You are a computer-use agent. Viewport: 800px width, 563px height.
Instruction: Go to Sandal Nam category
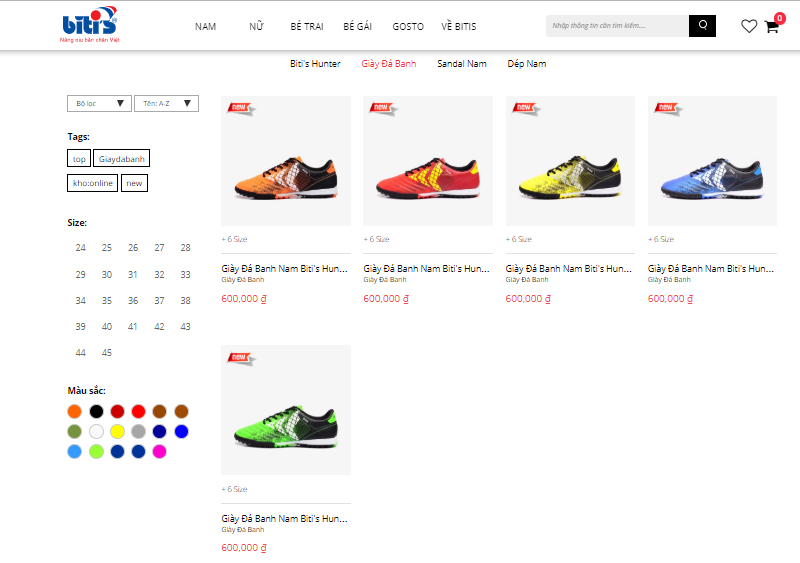click(461, 64)
